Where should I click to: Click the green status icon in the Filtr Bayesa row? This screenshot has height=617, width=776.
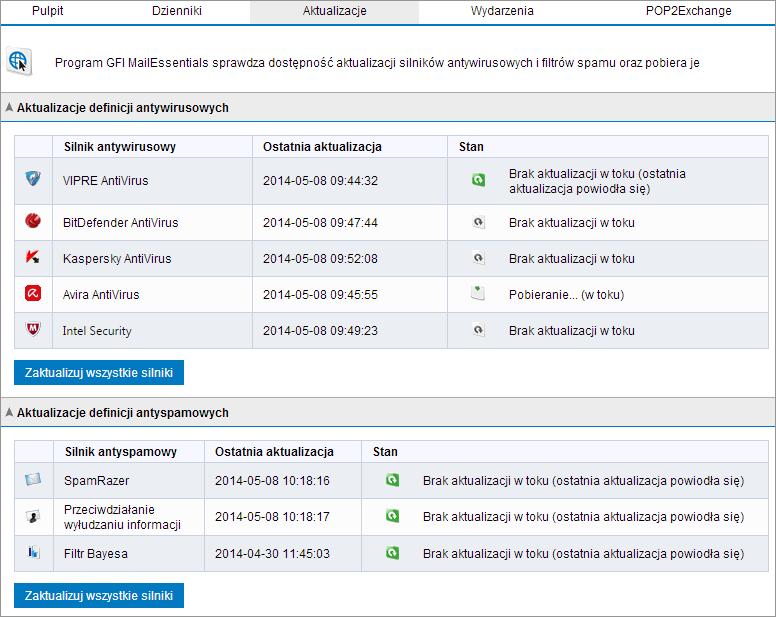tap(392, 553)
